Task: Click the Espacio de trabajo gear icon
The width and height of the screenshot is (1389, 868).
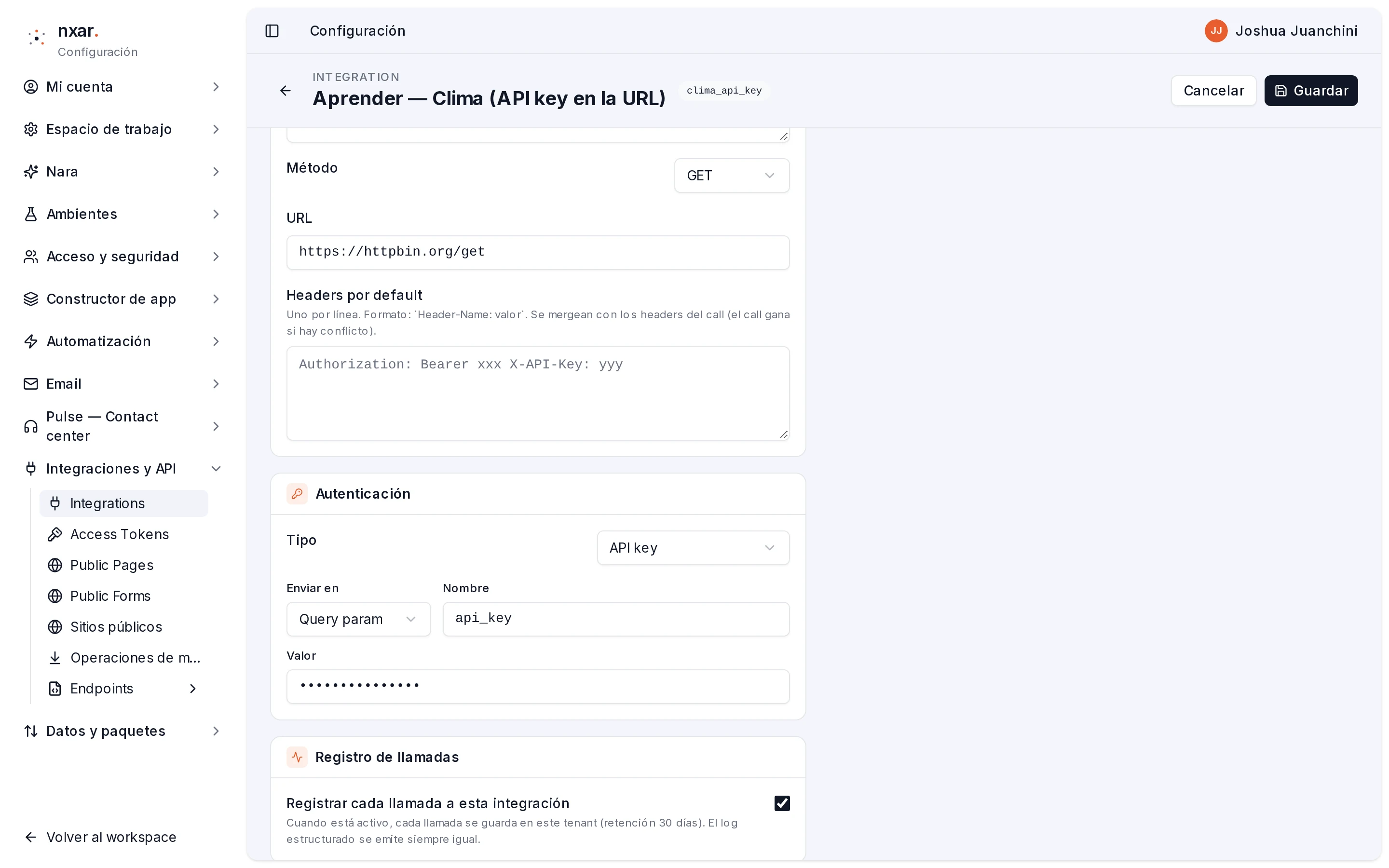Action: pyautogui.click(x=31, y=129)
